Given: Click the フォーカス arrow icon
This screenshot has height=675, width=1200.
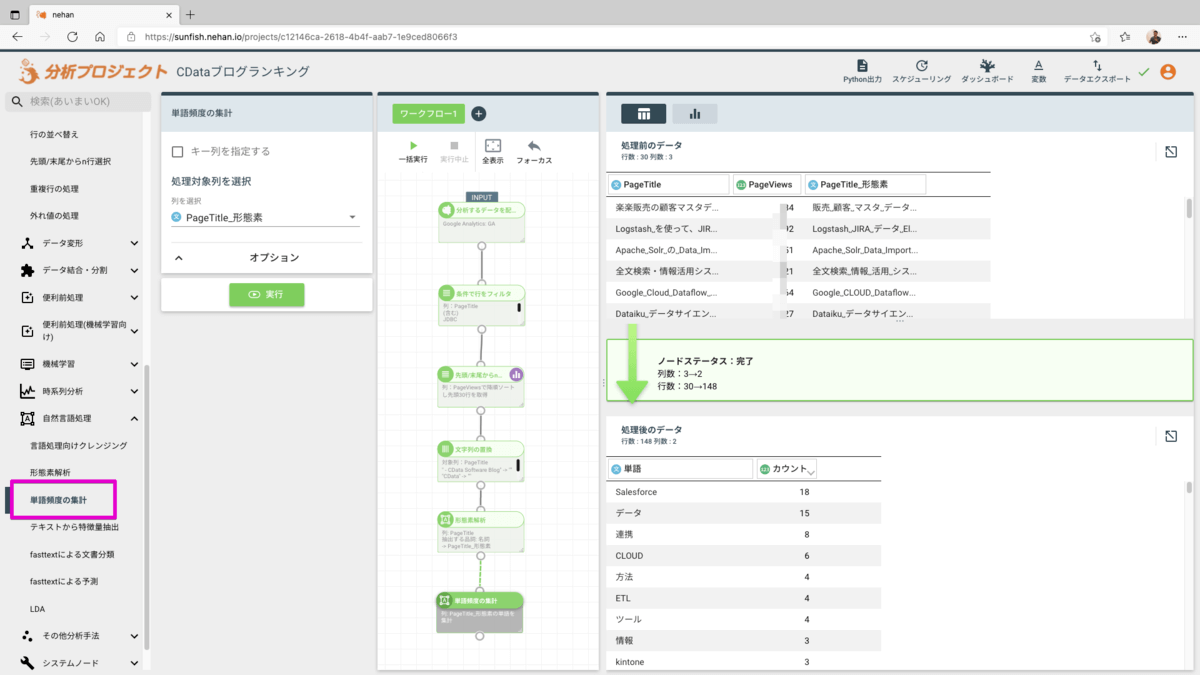Looking at the screenshot, I should [x=534, y=146].
